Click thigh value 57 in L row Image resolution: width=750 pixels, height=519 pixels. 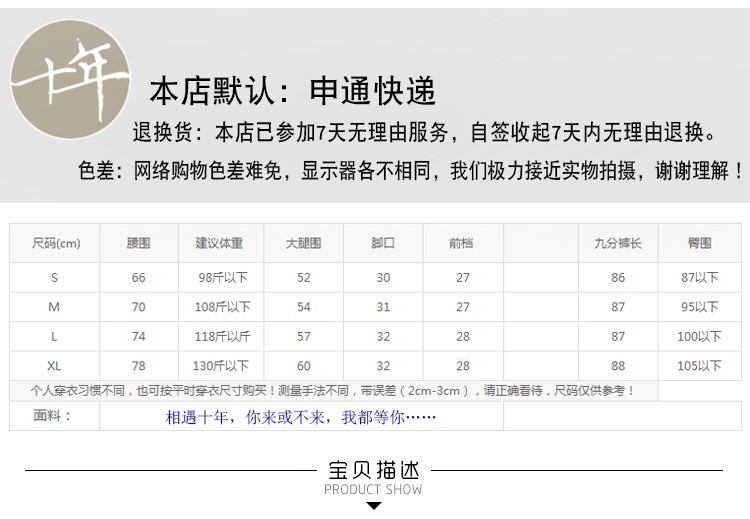coord(304,336)
